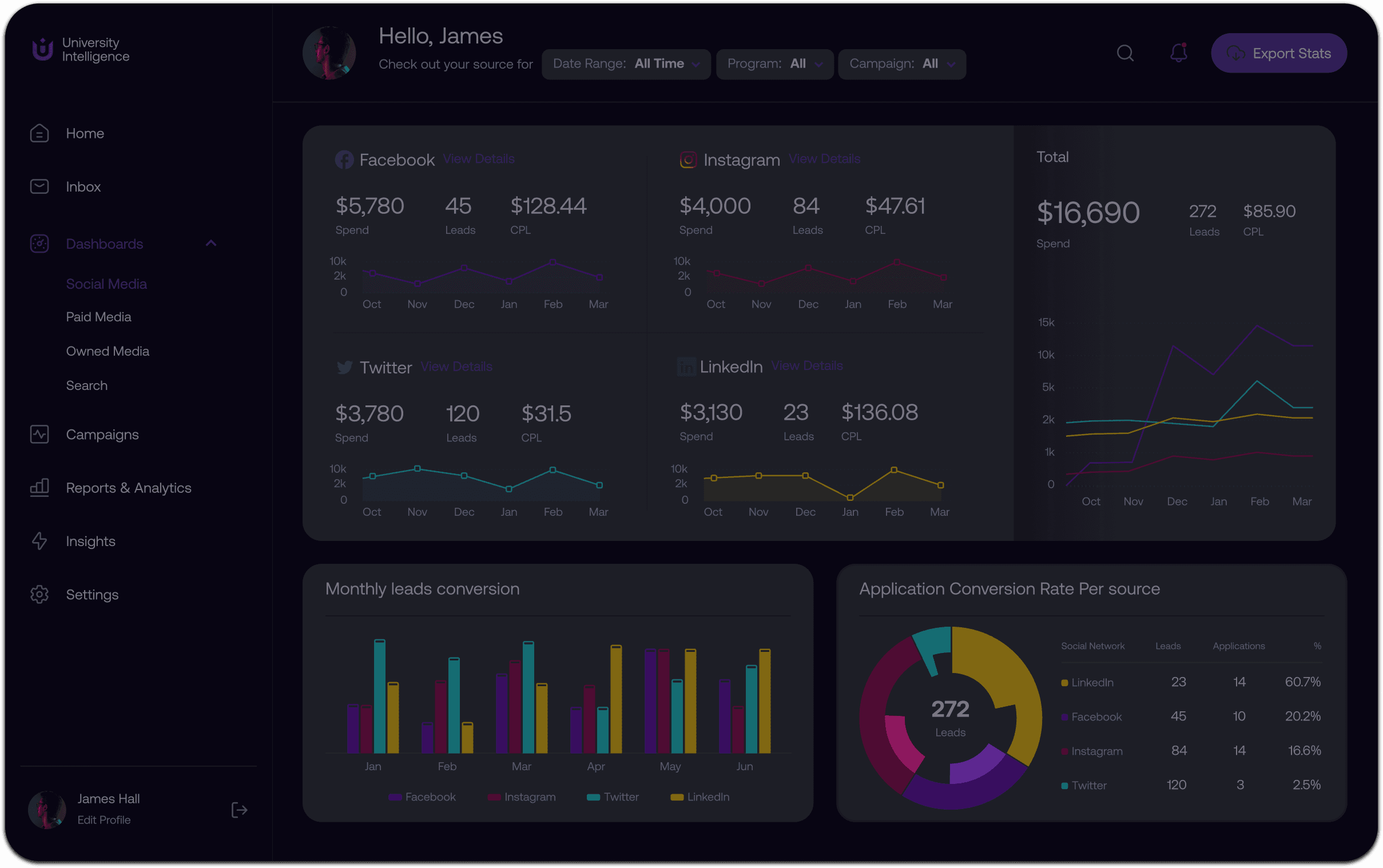This screenshot has width=1383, height=868.
Task: Click the Monthly leads conversion title
Action: 422,589
